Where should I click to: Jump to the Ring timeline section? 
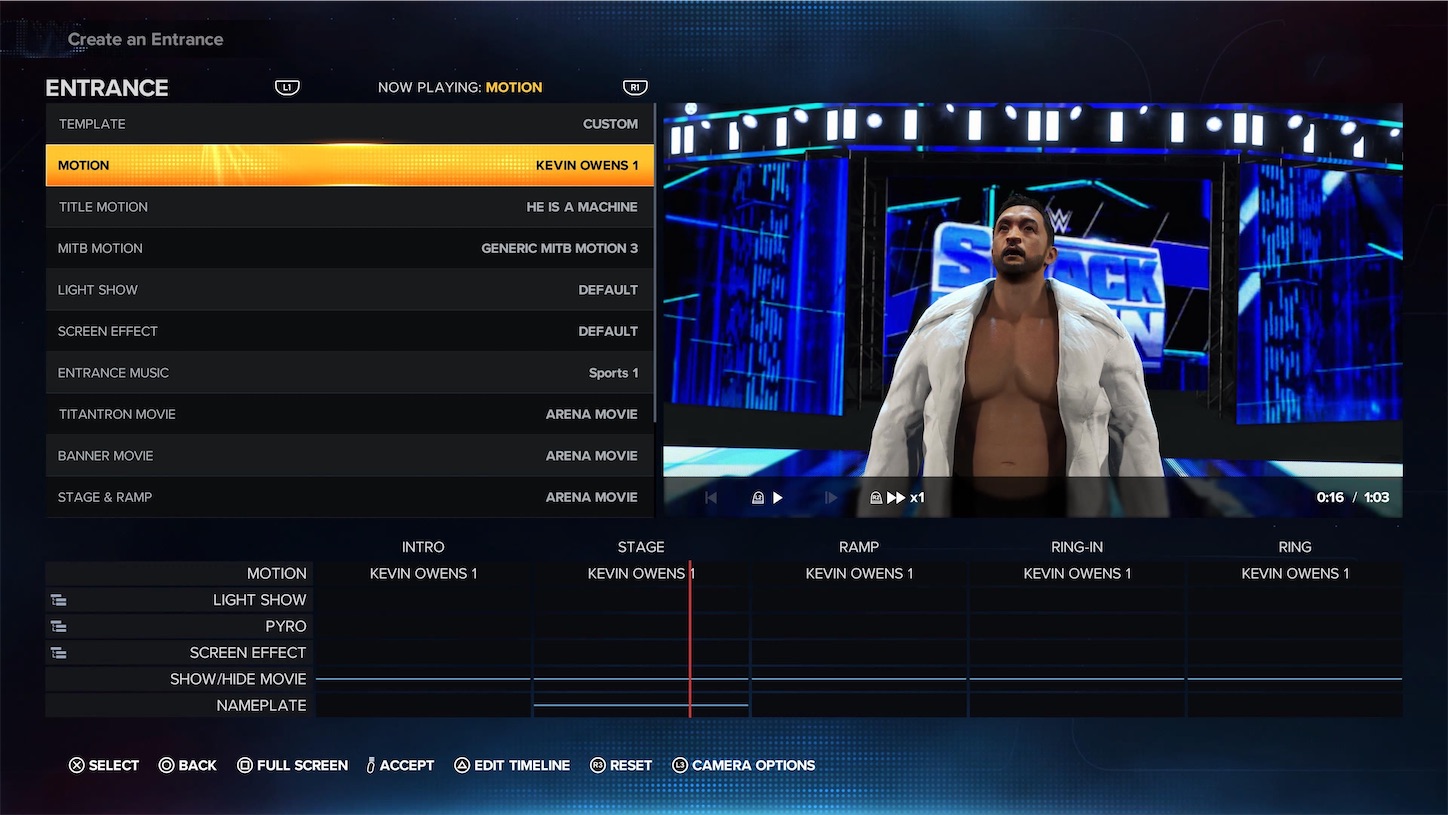[x=1295, y=547]
